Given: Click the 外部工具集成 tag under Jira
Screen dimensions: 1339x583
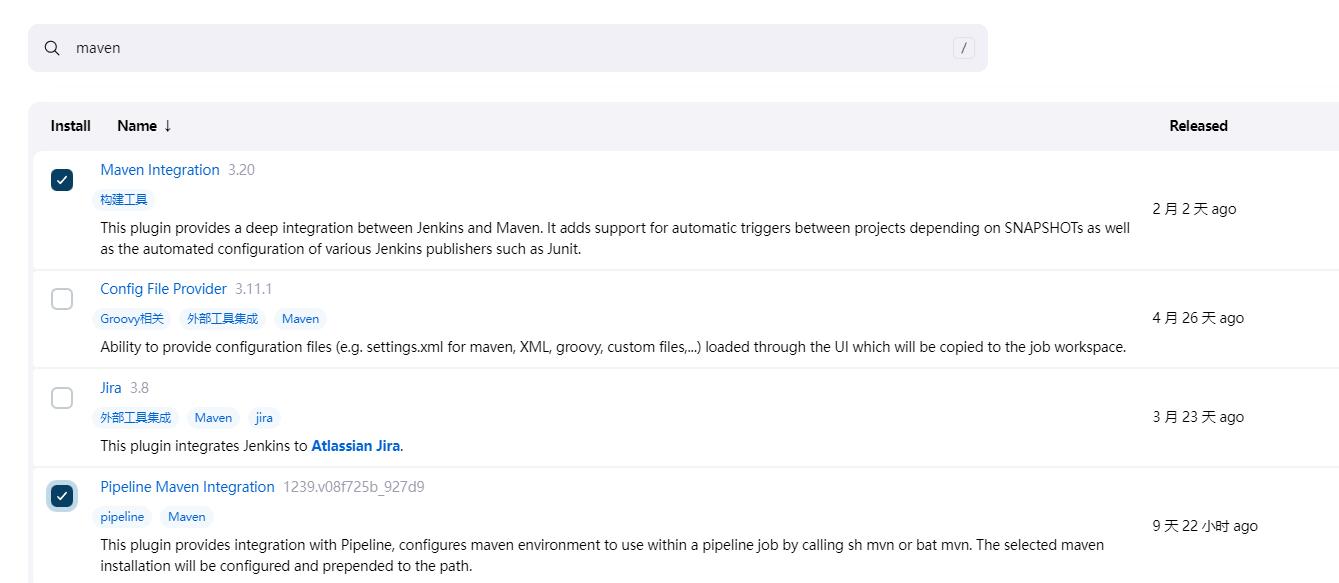Looking at the screenshot, I should pos(136,418).
